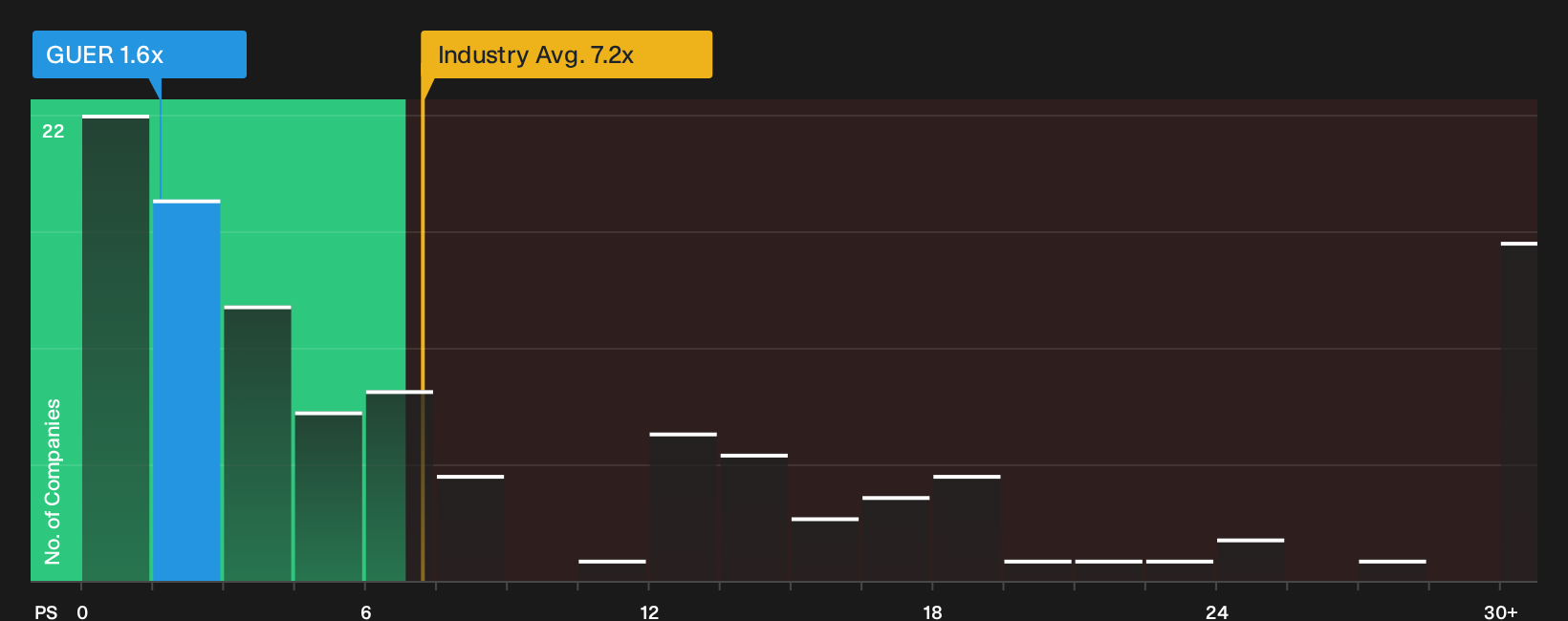Screen dimensions: 1568x621
Task: Click the x-axis label 30+
Action: click(1500, 612)
